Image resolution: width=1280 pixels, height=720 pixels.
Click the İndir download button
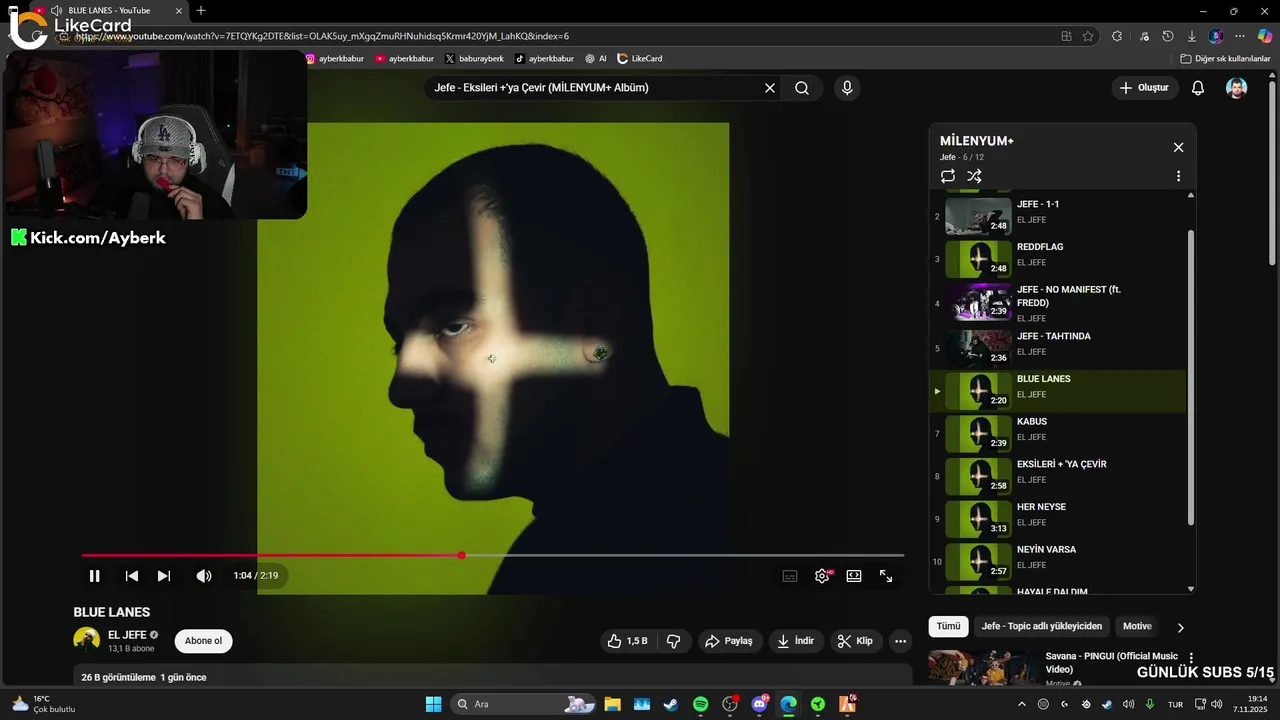pyautogui.click(x=796, y=641)
